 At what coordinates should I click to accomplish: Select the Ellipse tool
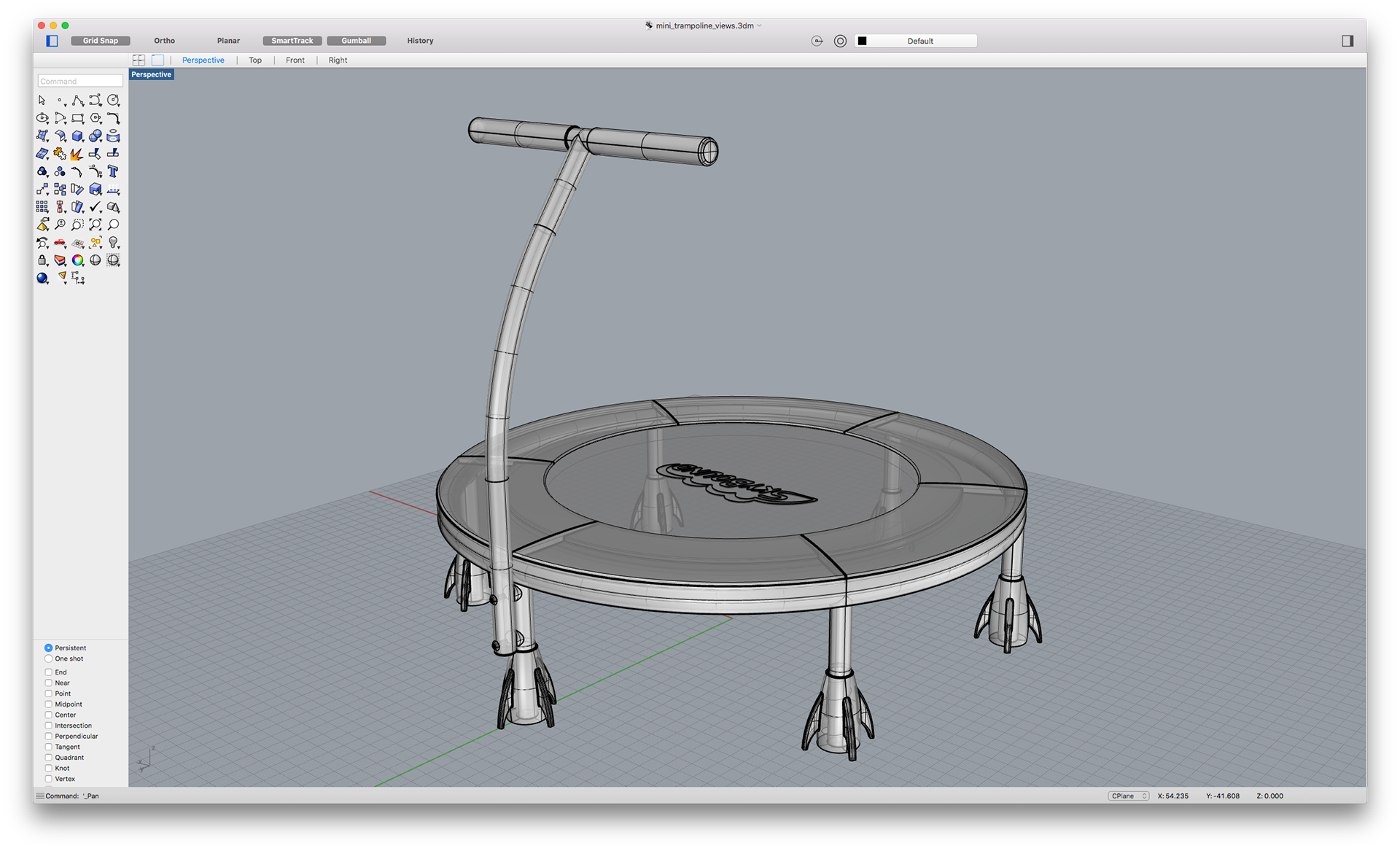pyautogui.click(x=42, y=118)
